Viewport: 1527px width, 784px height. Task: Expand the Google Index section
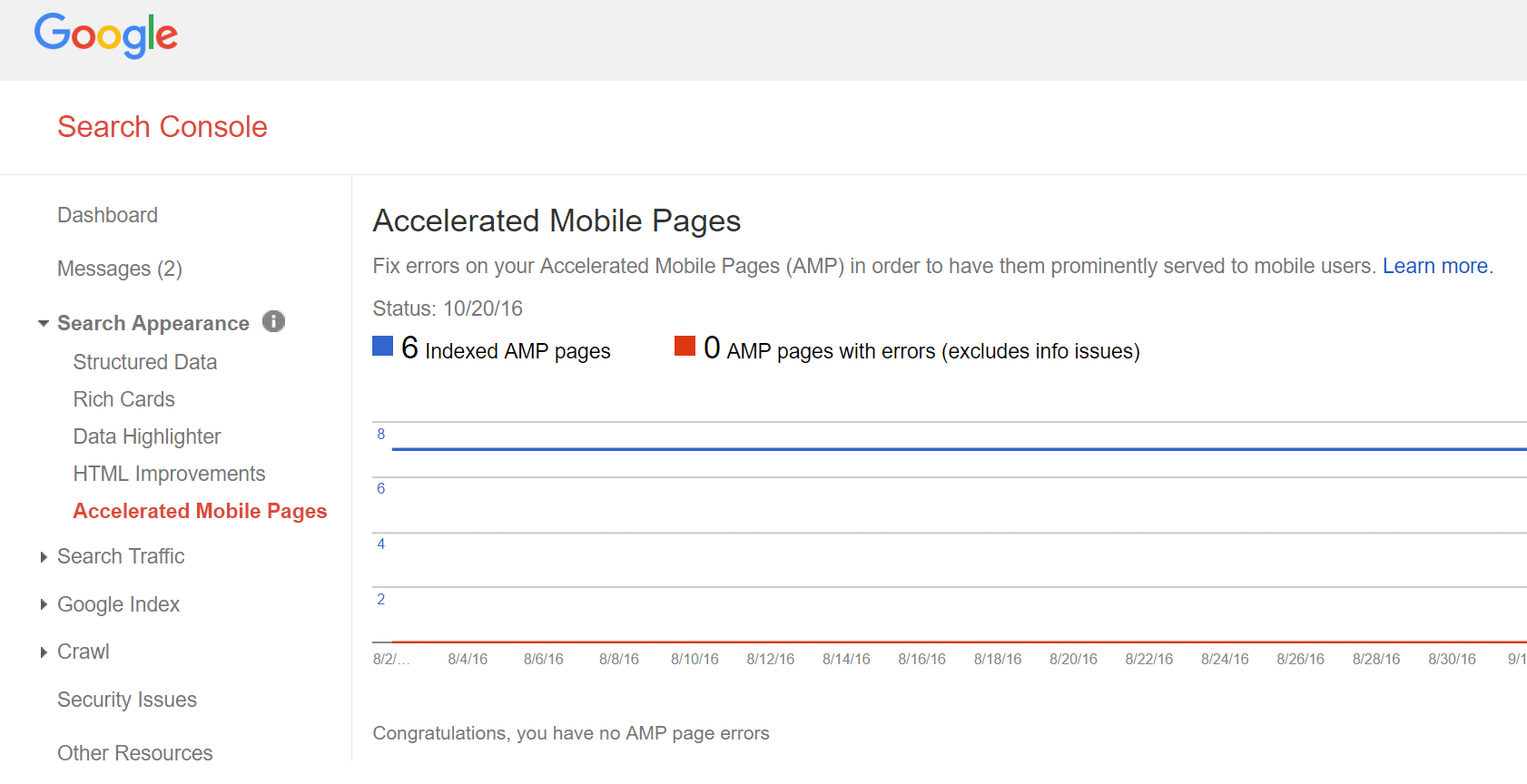[43, 604]
